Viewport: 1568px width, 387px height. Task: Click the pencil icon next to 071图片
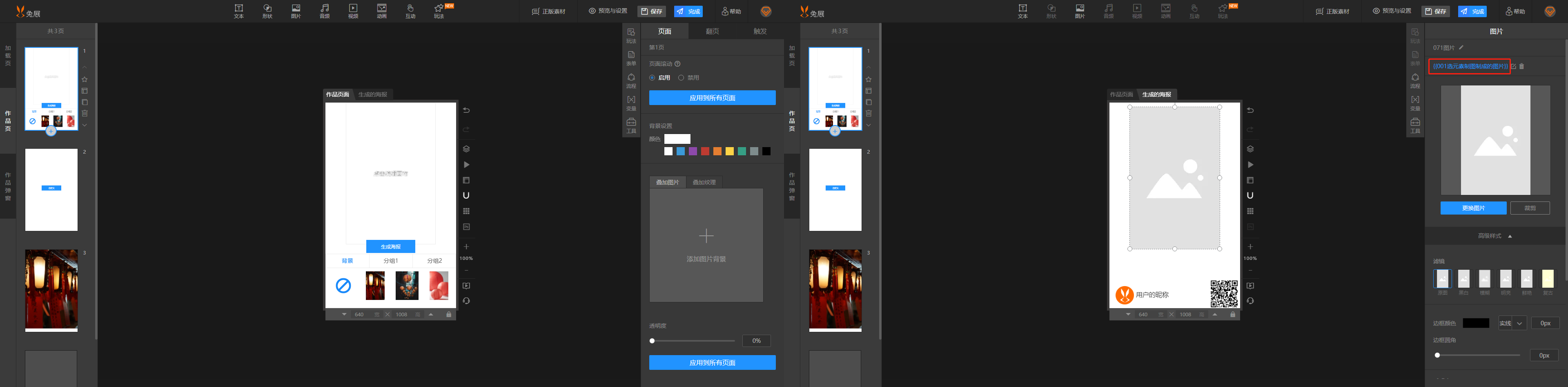coord(1461,47)
